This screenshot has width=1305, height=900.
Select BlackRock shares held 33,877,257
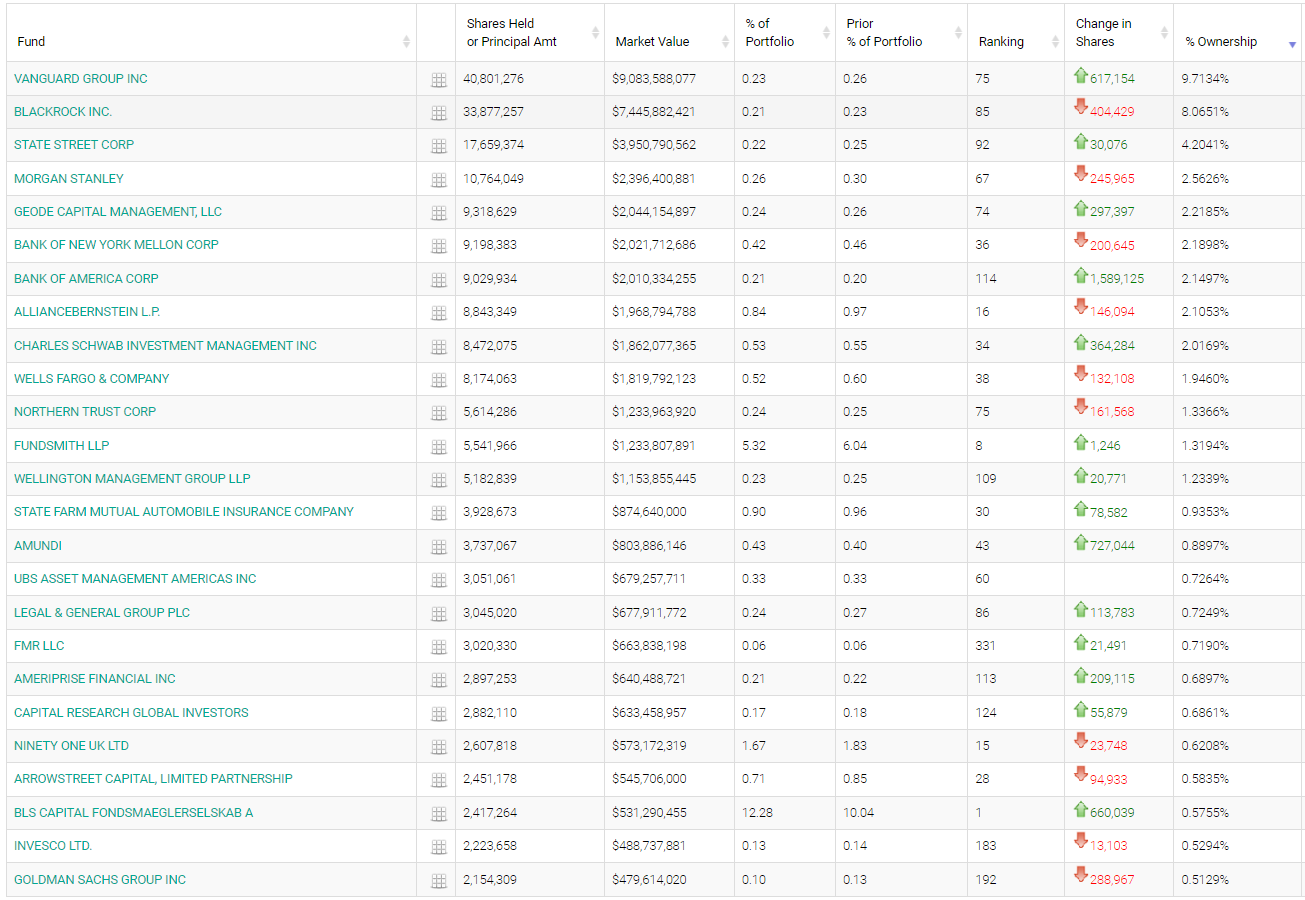point(494,112)
